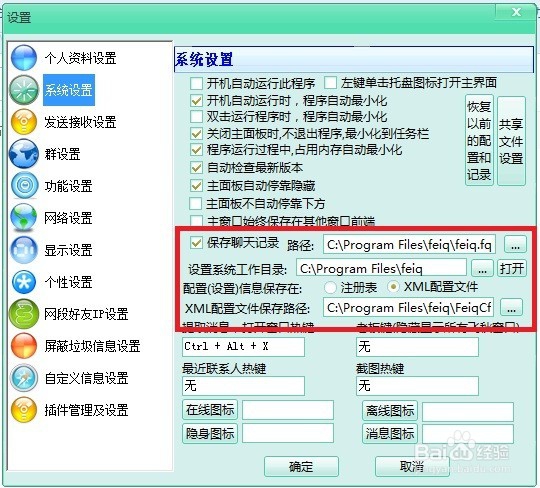This screenshot has width=540, height=488.
Task: Click the field next to 隐身图标
Action: [288, 433]
